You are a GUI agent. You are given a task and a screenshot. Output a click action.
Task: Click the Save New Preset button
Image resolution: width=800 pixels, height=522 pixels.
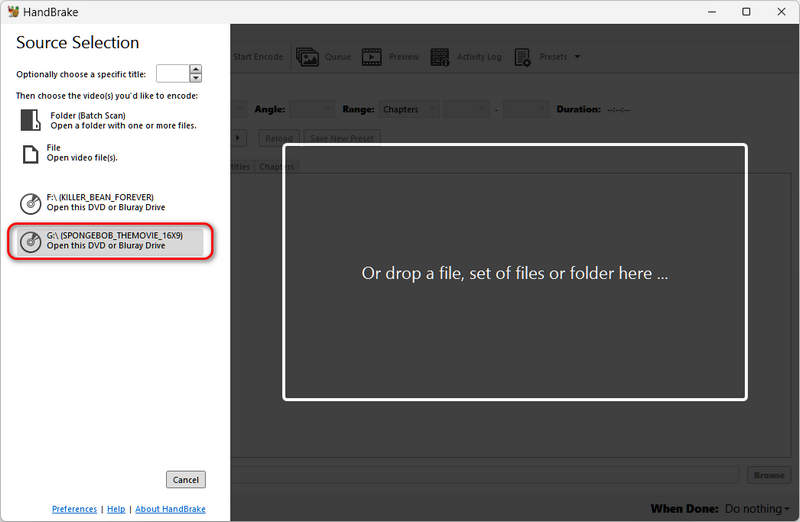pyautogui.click(x=342, y=138)
